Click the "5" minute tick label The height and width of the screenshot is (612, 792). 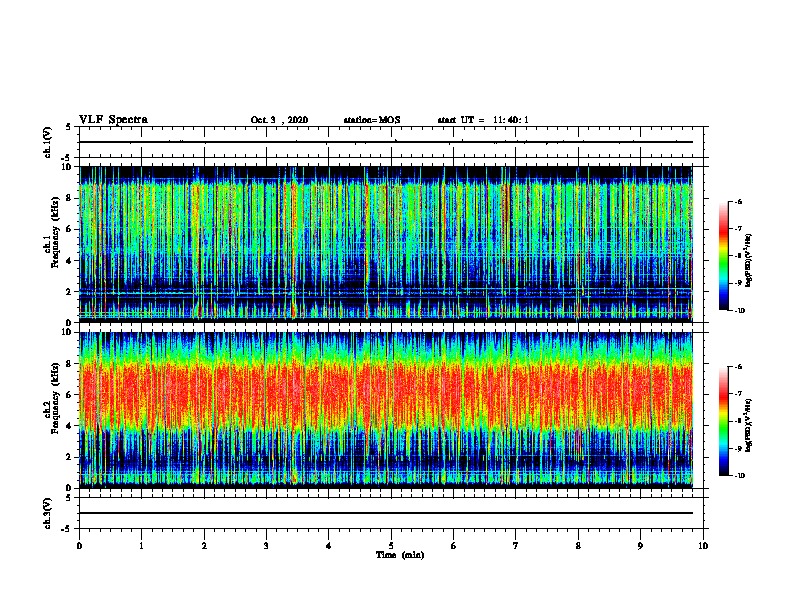point(391,546)
